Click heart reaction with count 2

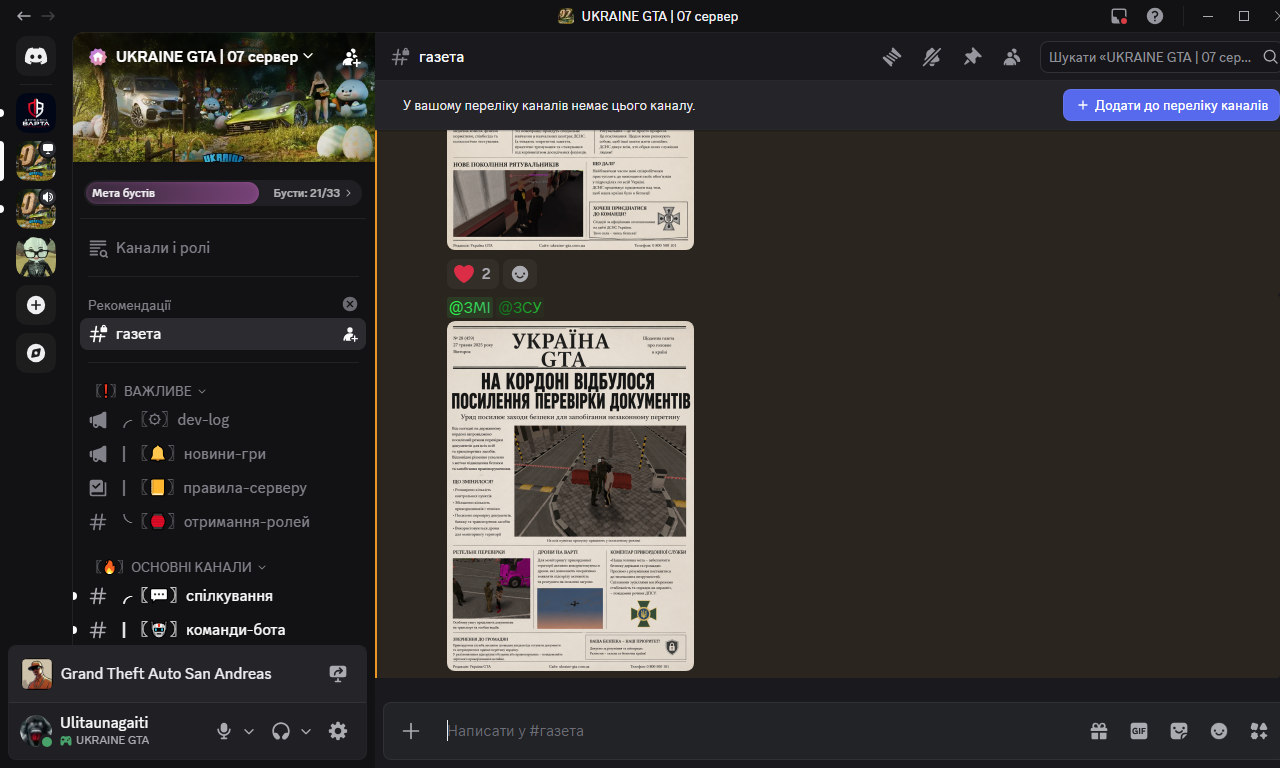pos(472,273)
